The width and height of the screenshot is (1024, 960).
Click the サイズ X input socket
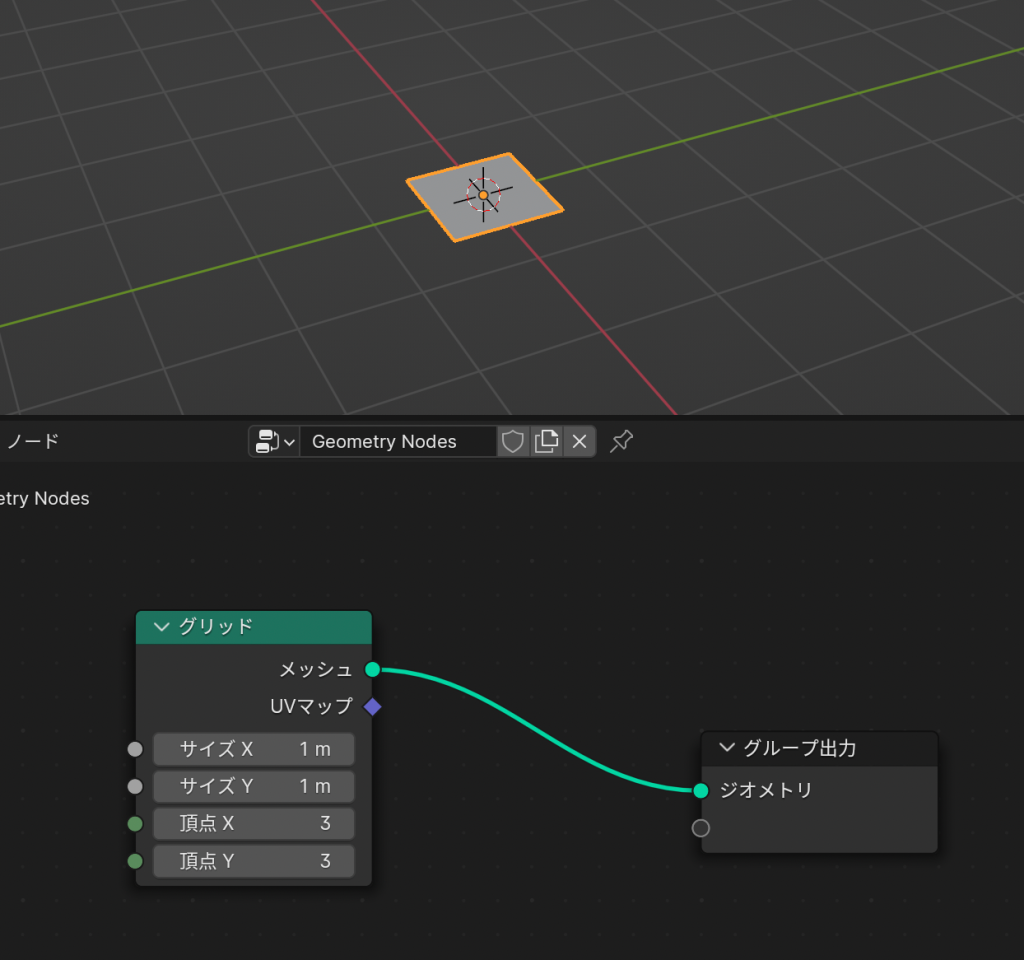[135, 749]
